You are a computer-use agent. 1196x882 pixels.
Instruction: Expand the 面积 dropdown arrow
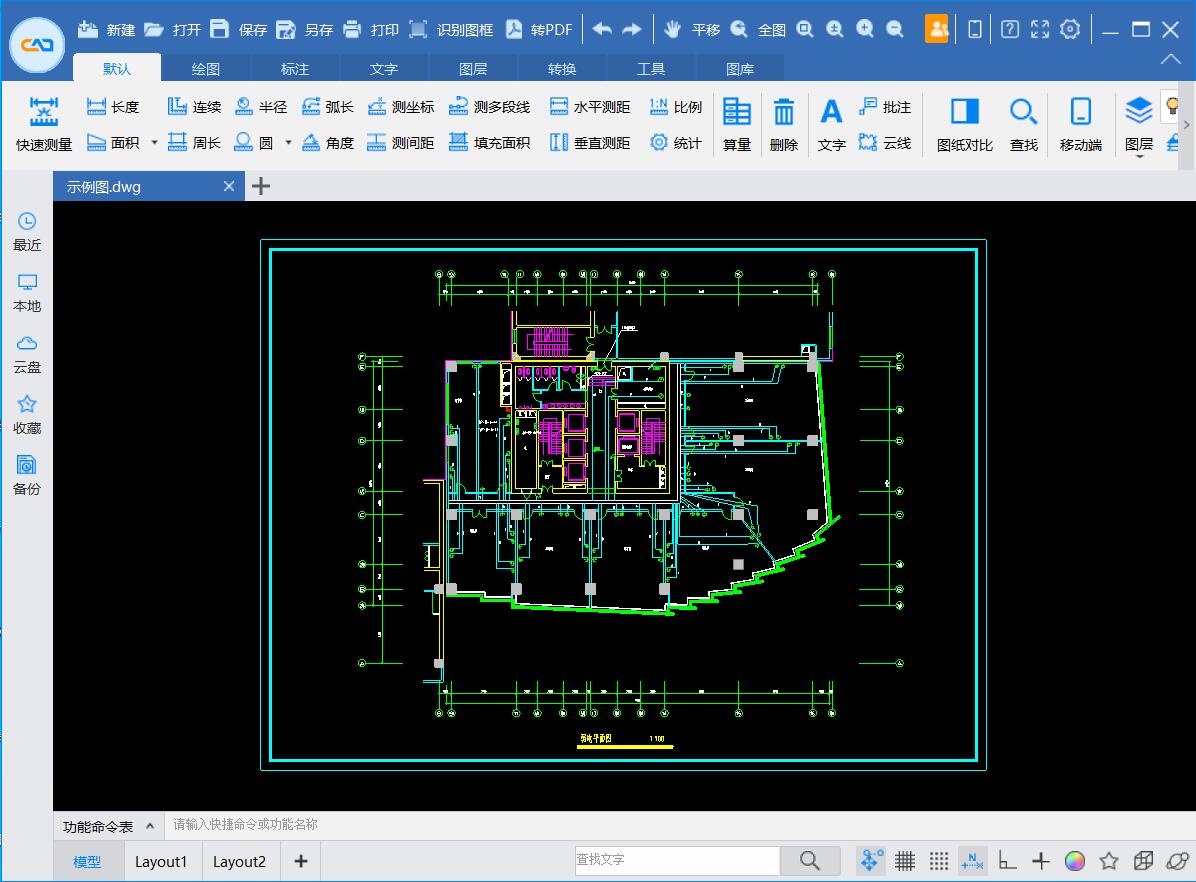(154, 143)
